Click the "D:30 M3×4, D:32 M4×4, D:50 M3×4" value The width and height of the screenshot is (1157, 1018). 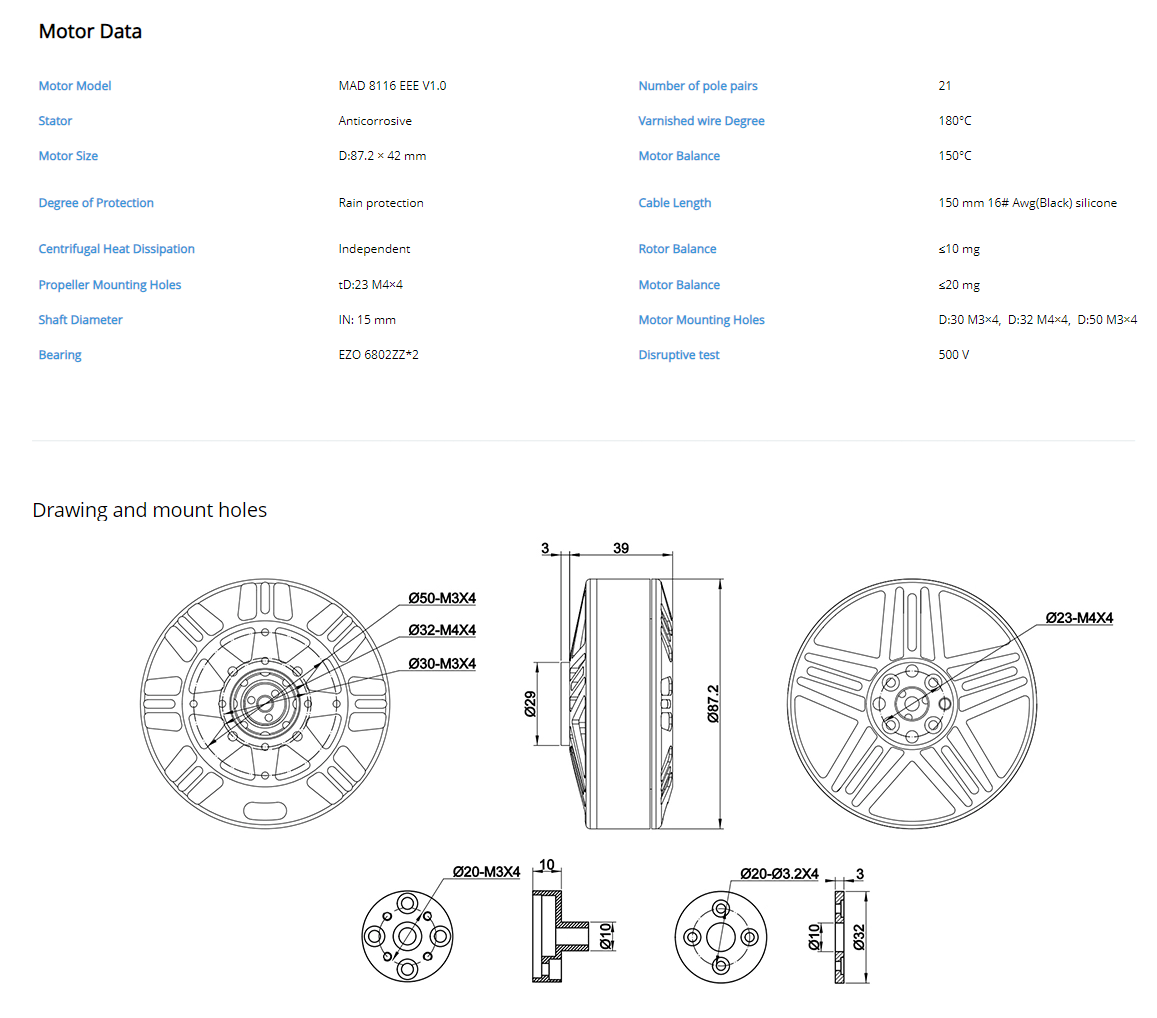tap(1037, 320)
